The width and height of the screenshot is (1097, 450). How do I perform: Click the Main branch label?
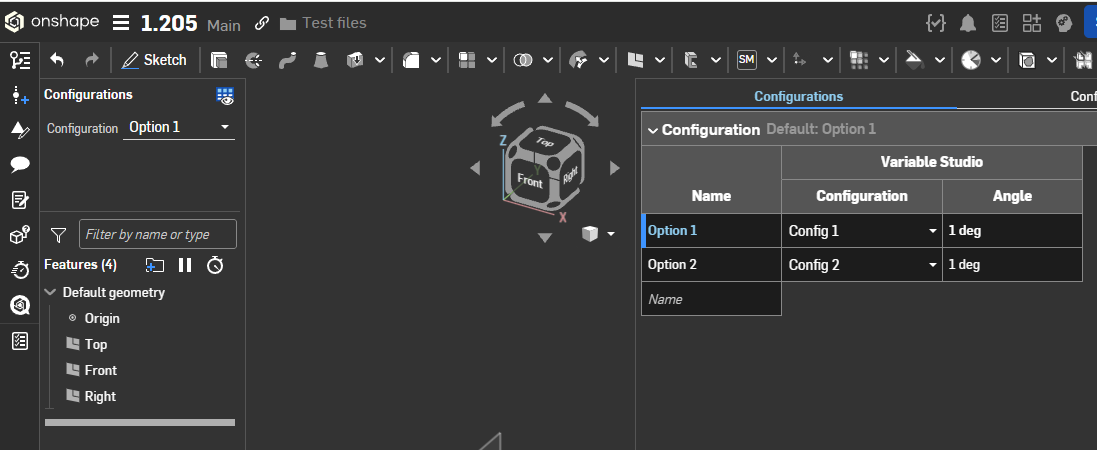[224, 25]
